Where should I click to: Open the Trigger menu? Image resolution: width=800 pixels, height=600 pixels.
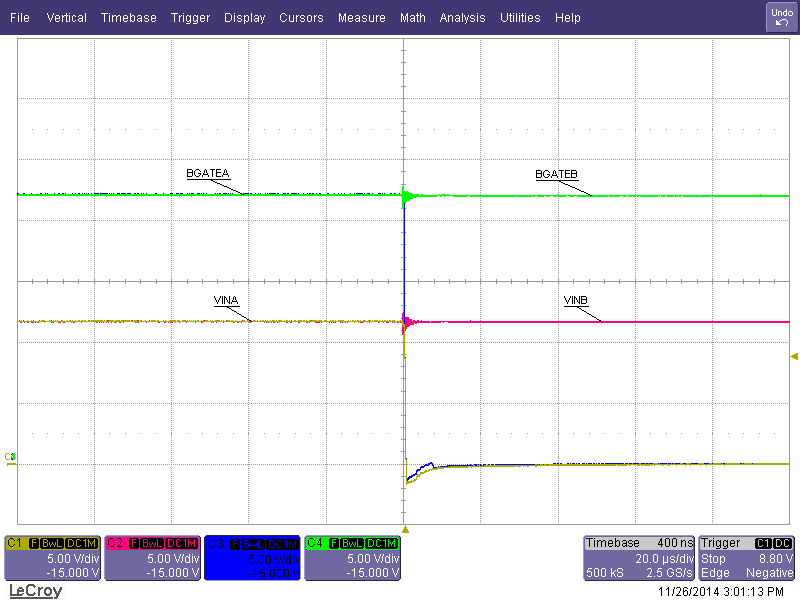(x=190, y=17)
